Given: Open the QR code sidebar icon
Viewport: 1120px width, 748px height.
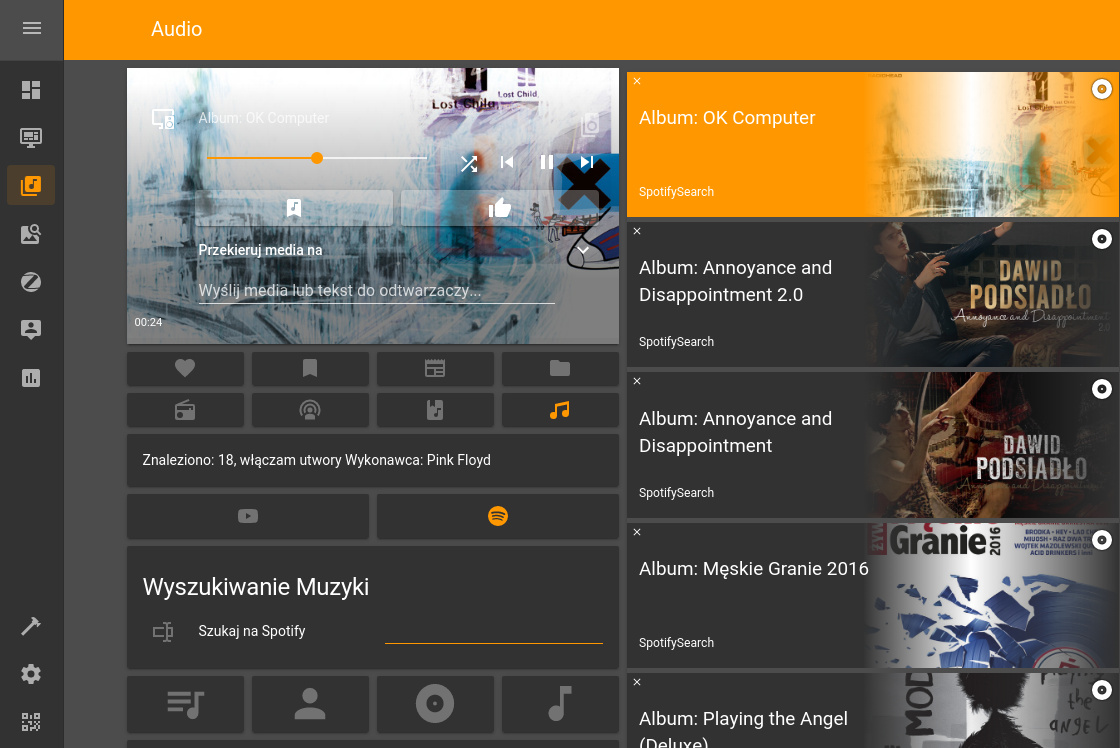Looking at the screenshot, I should click(x=31, y=722).
